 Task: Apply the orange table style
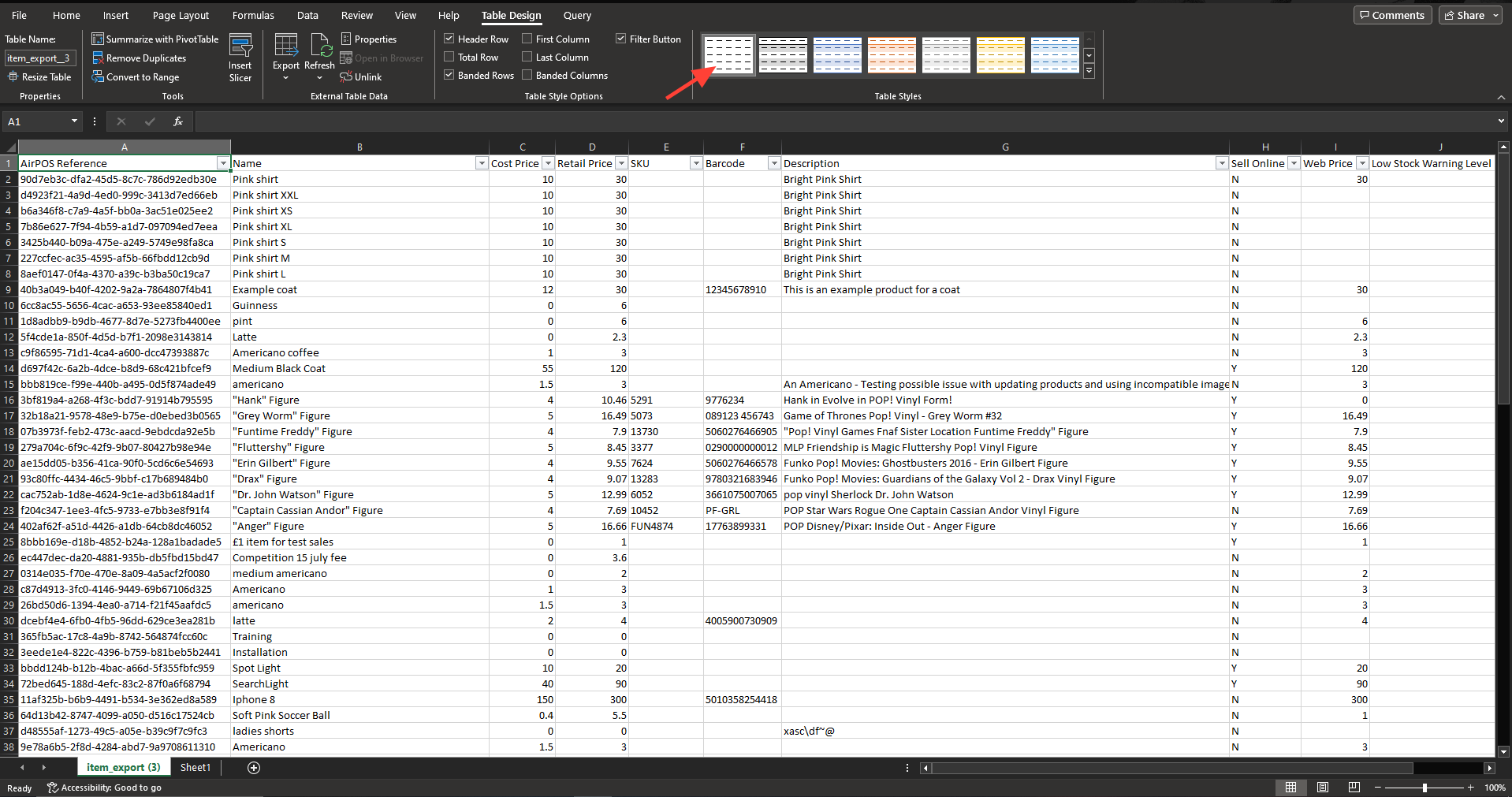892,55
